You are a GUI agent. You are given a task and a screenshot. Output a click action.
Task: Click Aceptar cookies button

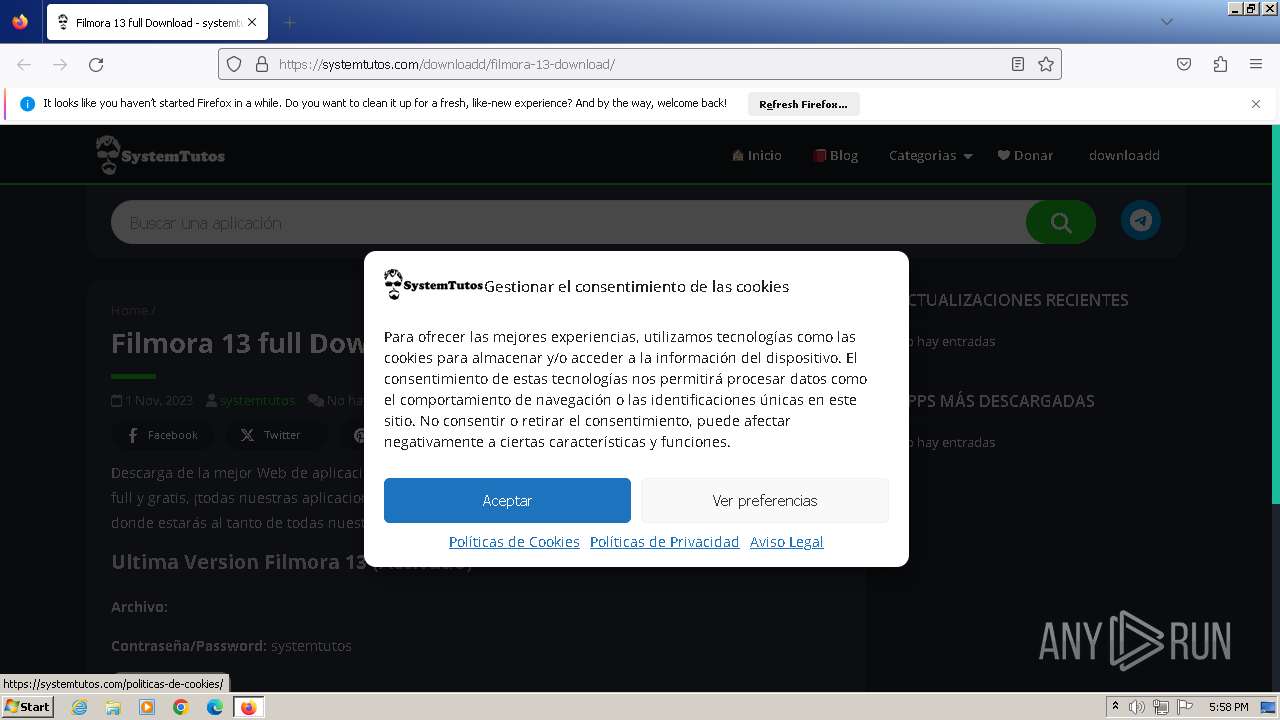tap(507, 500)
